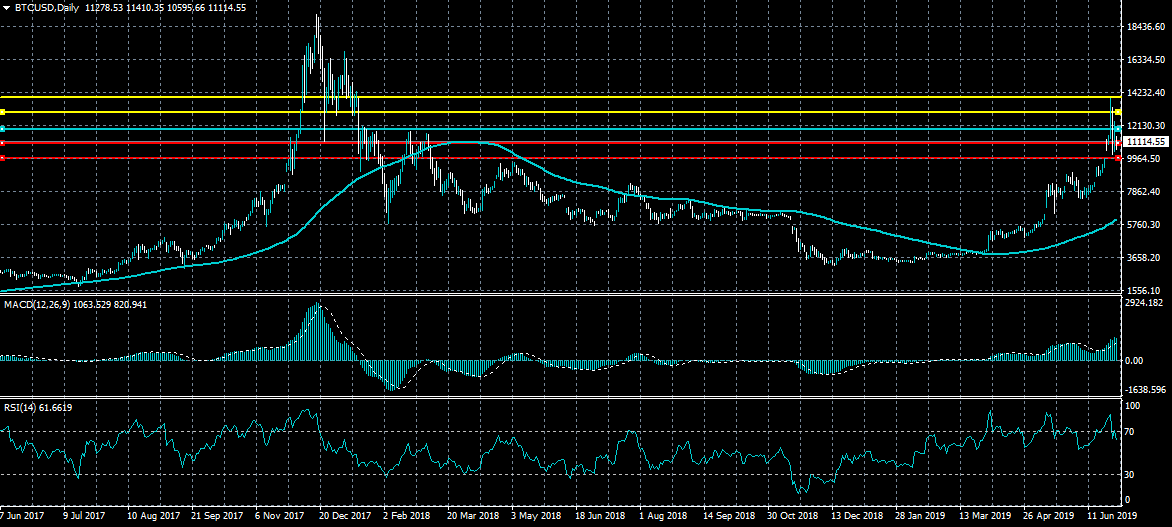Click the 9 Jul 2017 date label
The height and width of the screenshot is (527, 1172).
(85, 516)
